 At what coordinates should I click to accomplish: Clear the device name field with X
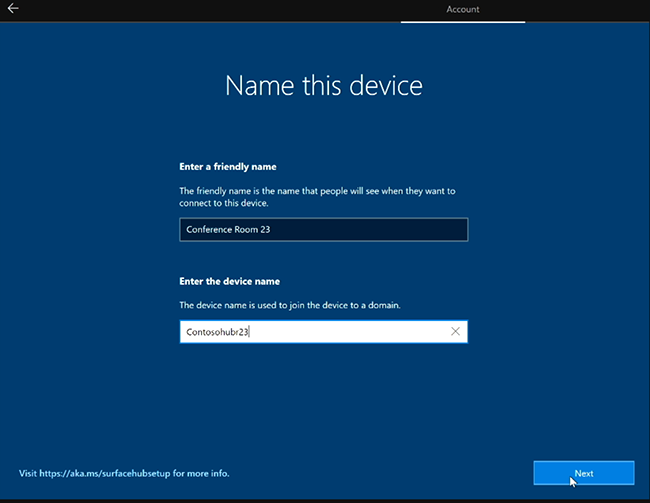click(455, 331)
